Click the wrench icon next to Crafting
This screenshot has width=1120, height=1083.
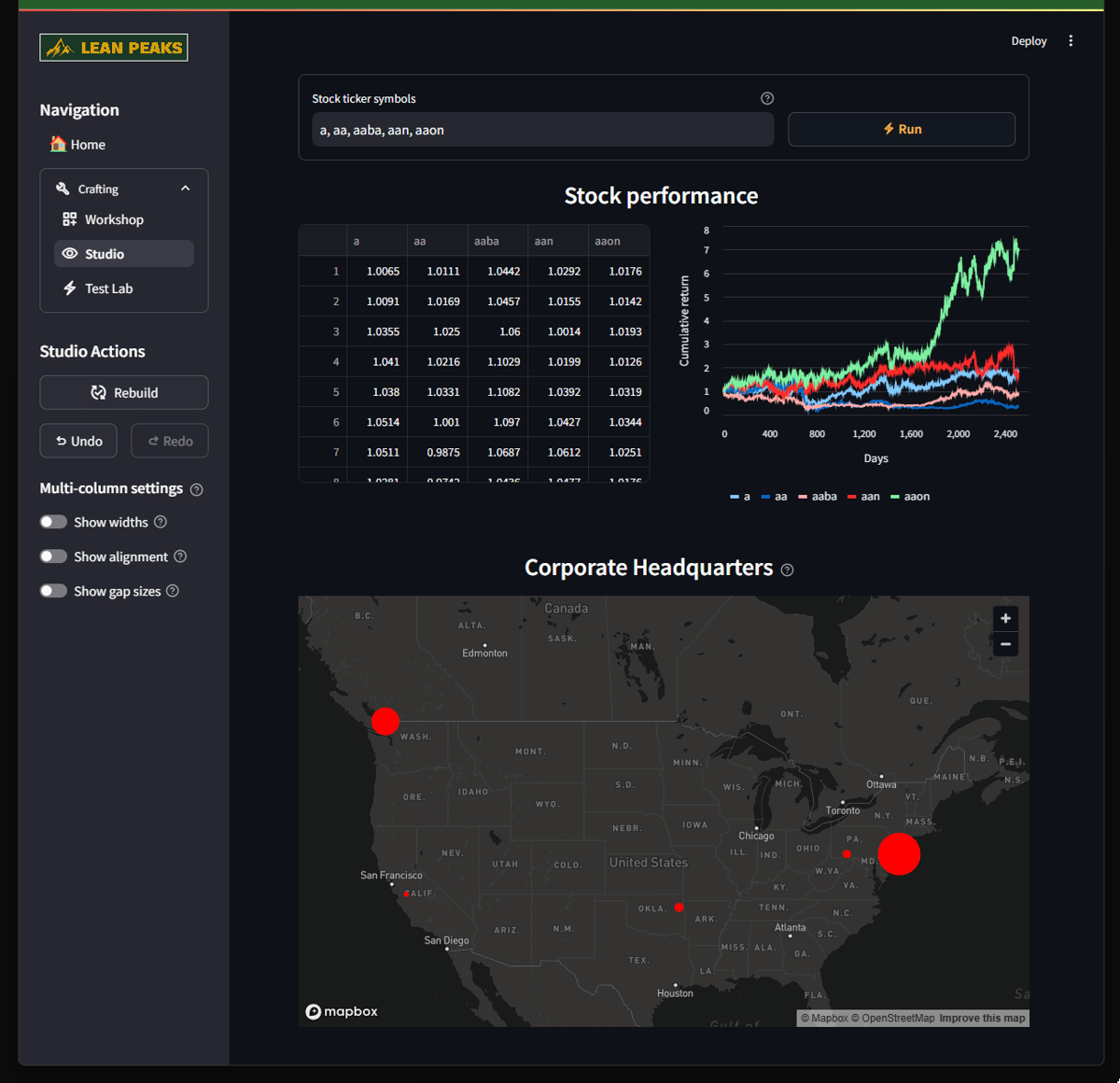[x=63, y=189]
